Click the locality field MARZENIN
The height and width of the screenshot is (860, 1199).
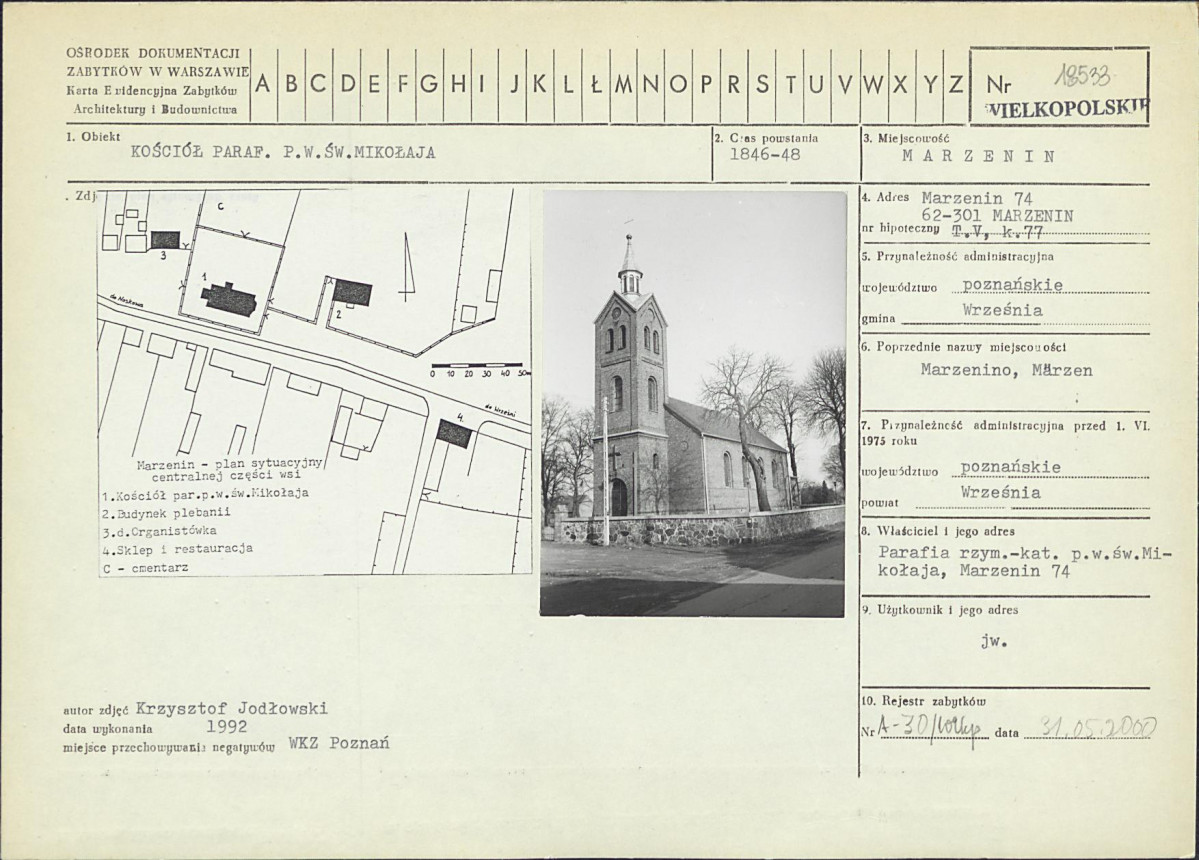(979, 157)
